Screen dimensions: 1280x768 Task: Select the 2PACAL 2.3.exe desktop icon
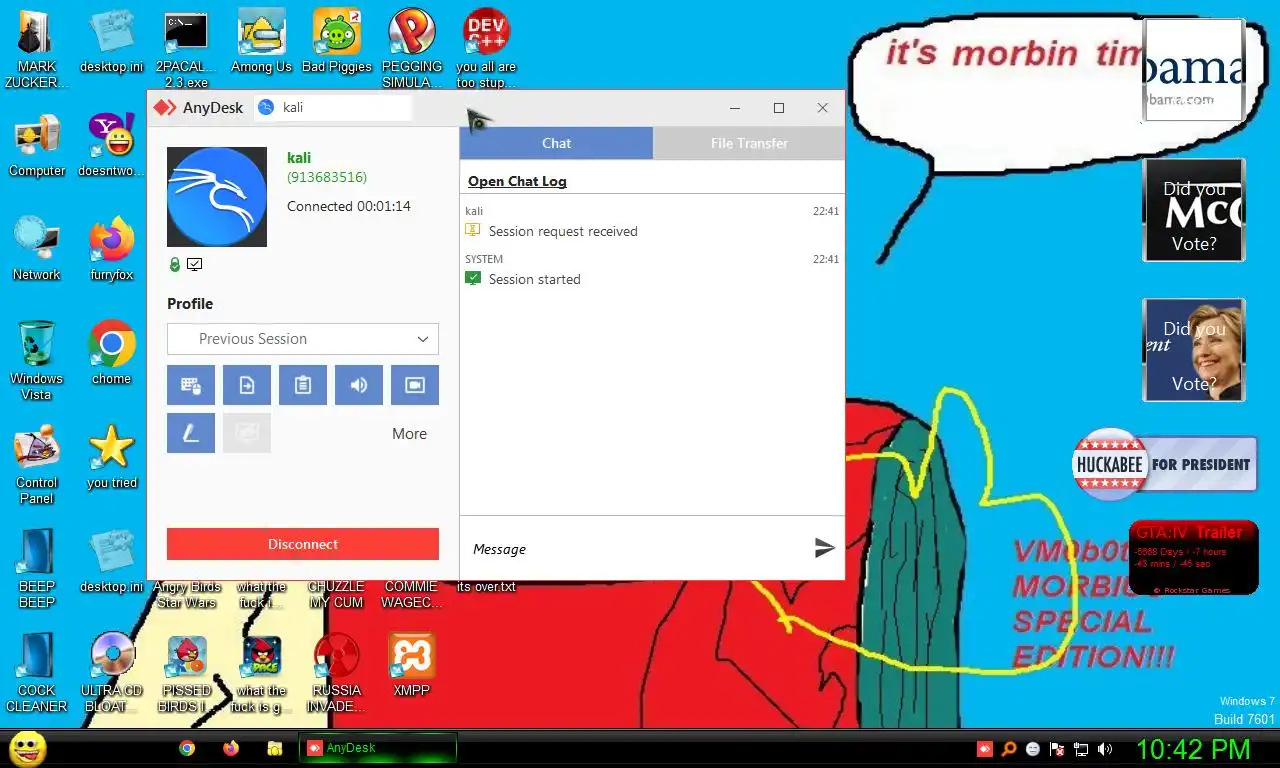186,50
